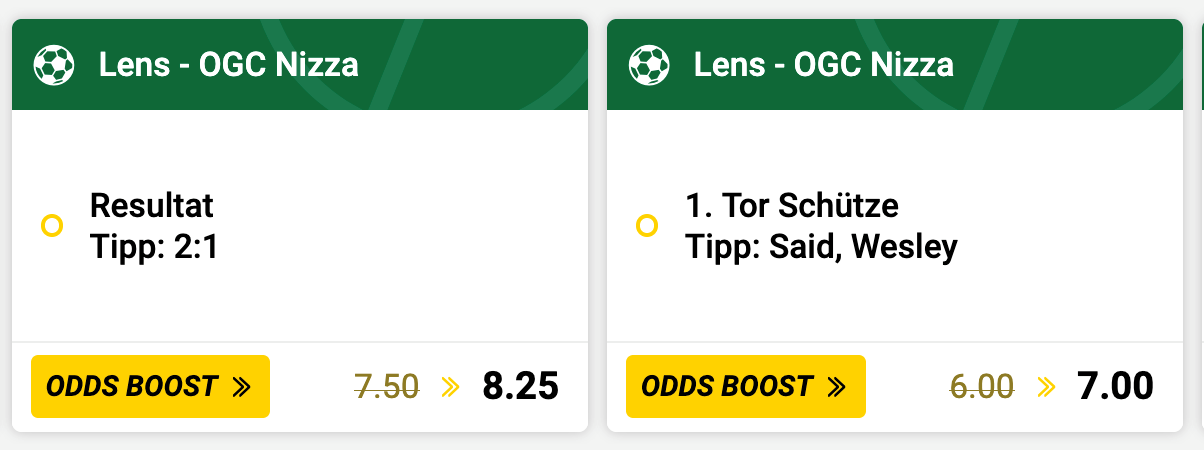Click the yellow arrows beside odds 7.50
The height and width of the screenshot is (450, 1204).
coord(450,387)
